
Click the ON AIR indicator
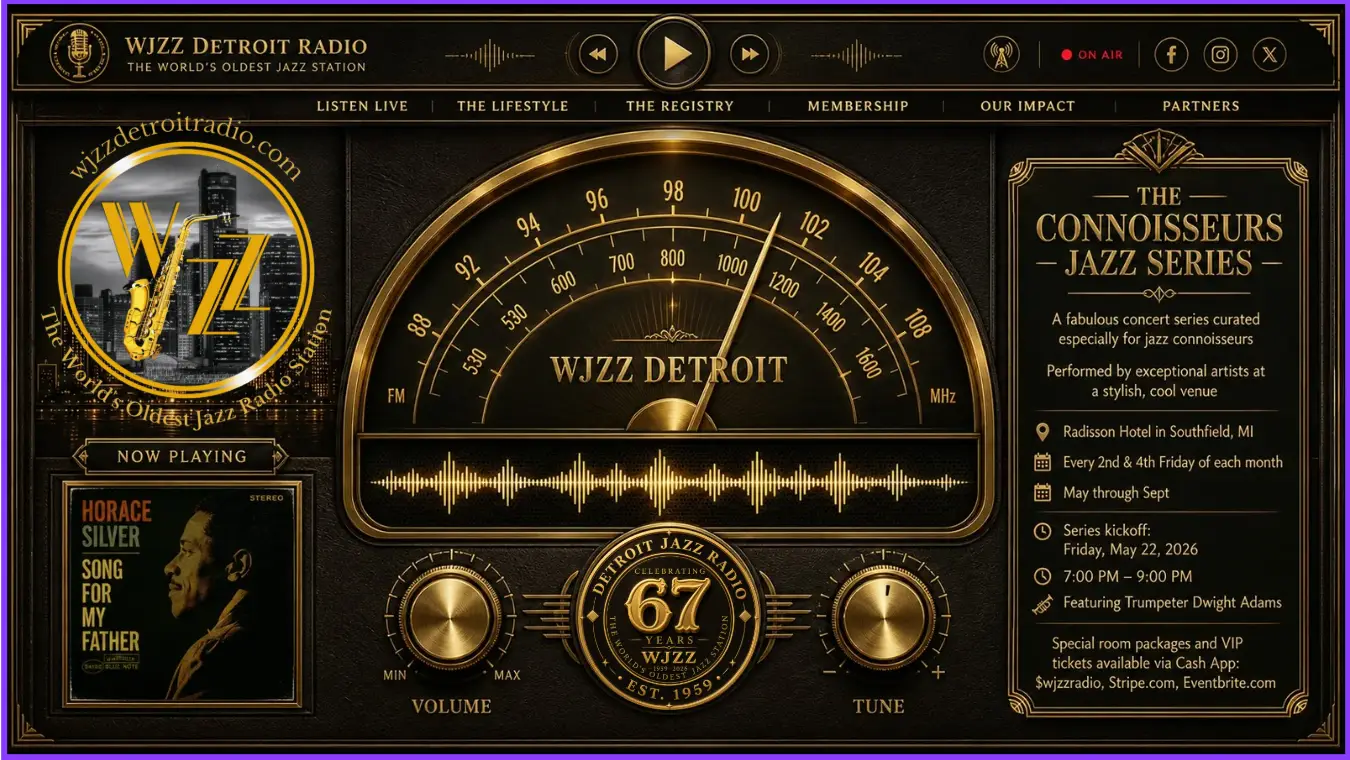coord(1092,55)
